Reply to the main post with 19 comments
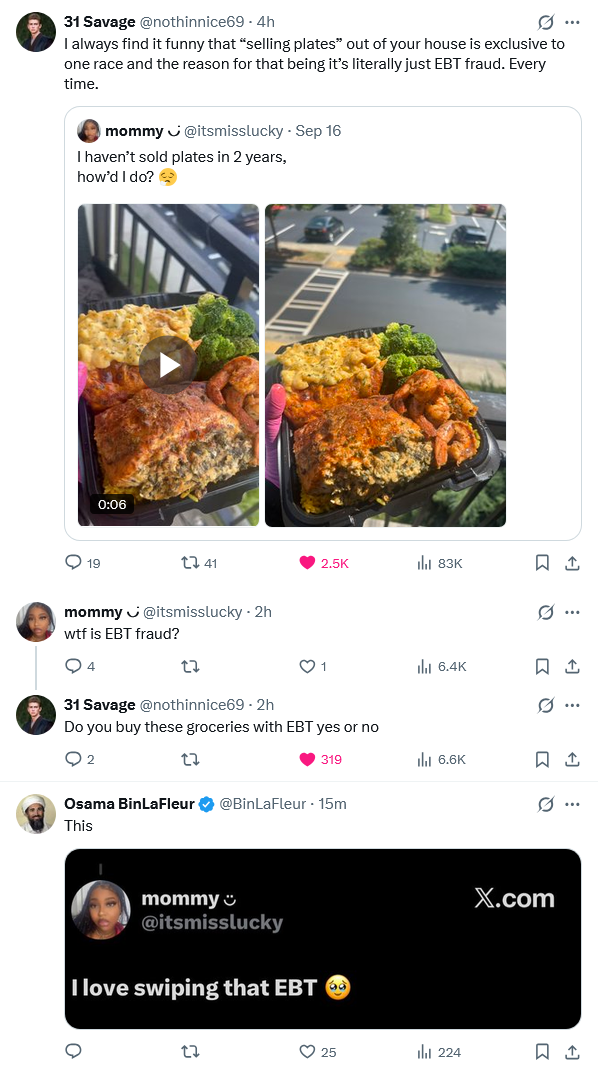Viewport: 598px width, 1072px height. point(73,563)
